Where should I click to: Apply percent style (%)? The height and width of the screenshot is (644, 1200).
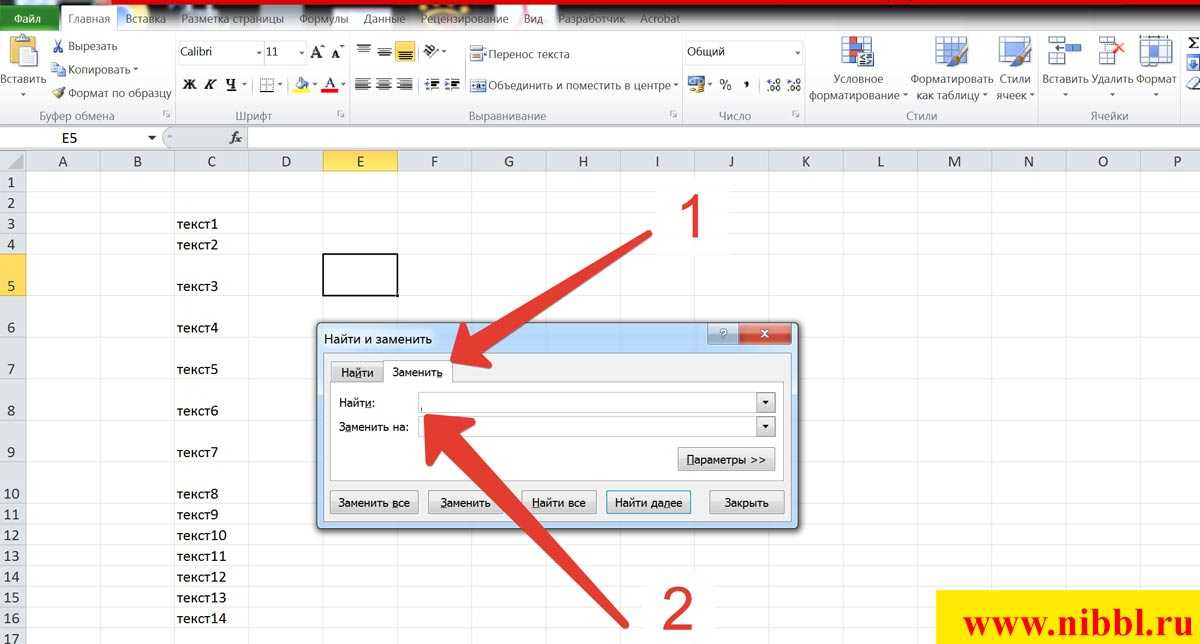726,85
